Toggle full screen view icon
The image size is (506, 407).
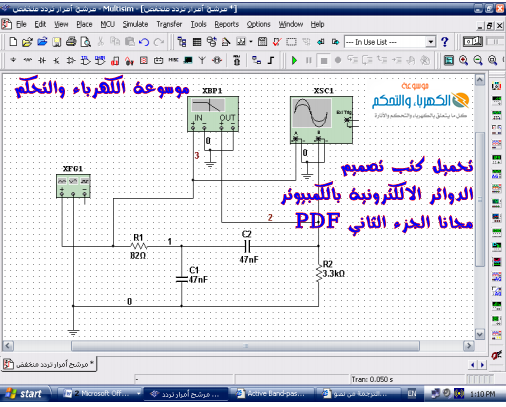(449, 60)
